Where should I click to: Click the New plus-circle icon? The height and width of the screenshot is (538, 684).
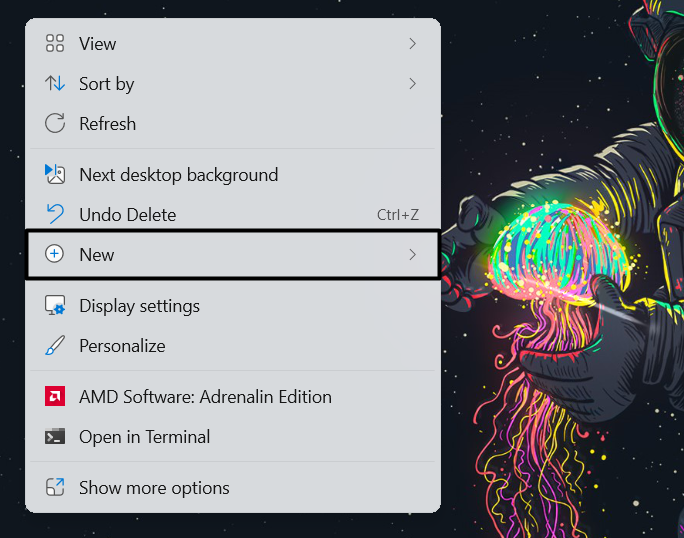tap(55, 255)
